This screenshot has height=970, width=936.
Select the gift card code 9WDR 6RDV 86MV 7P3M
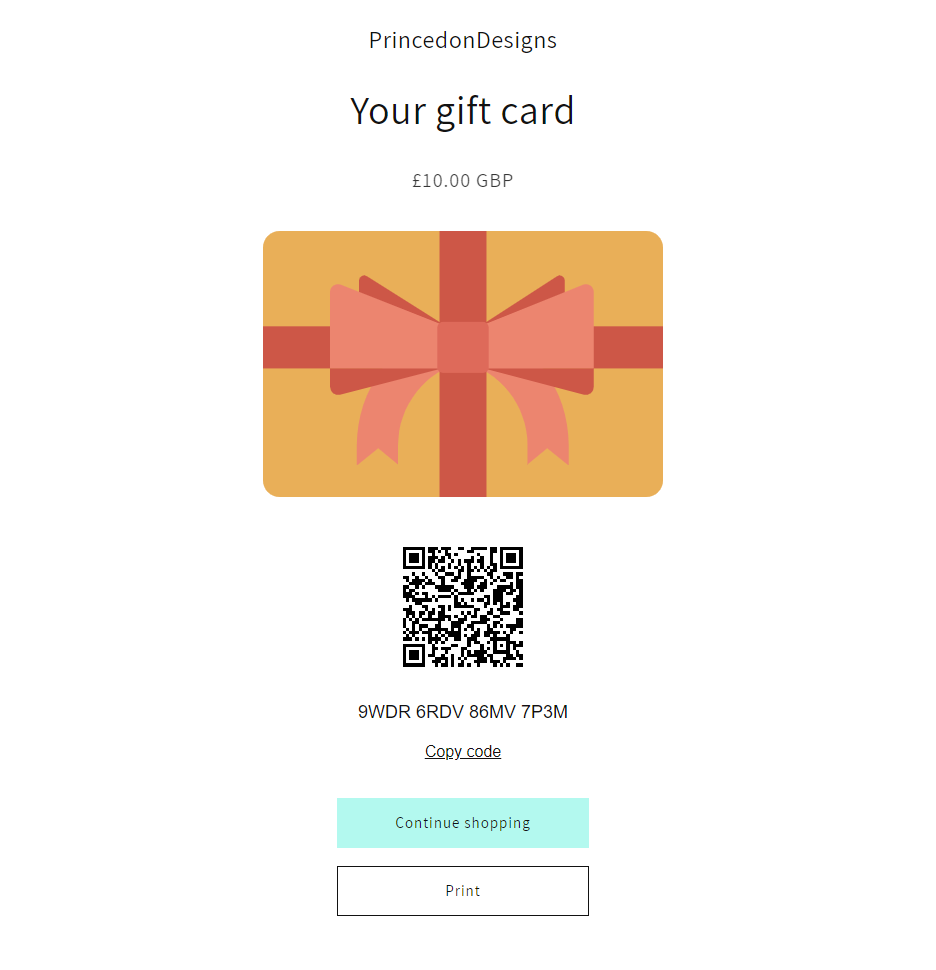(463, 712)
